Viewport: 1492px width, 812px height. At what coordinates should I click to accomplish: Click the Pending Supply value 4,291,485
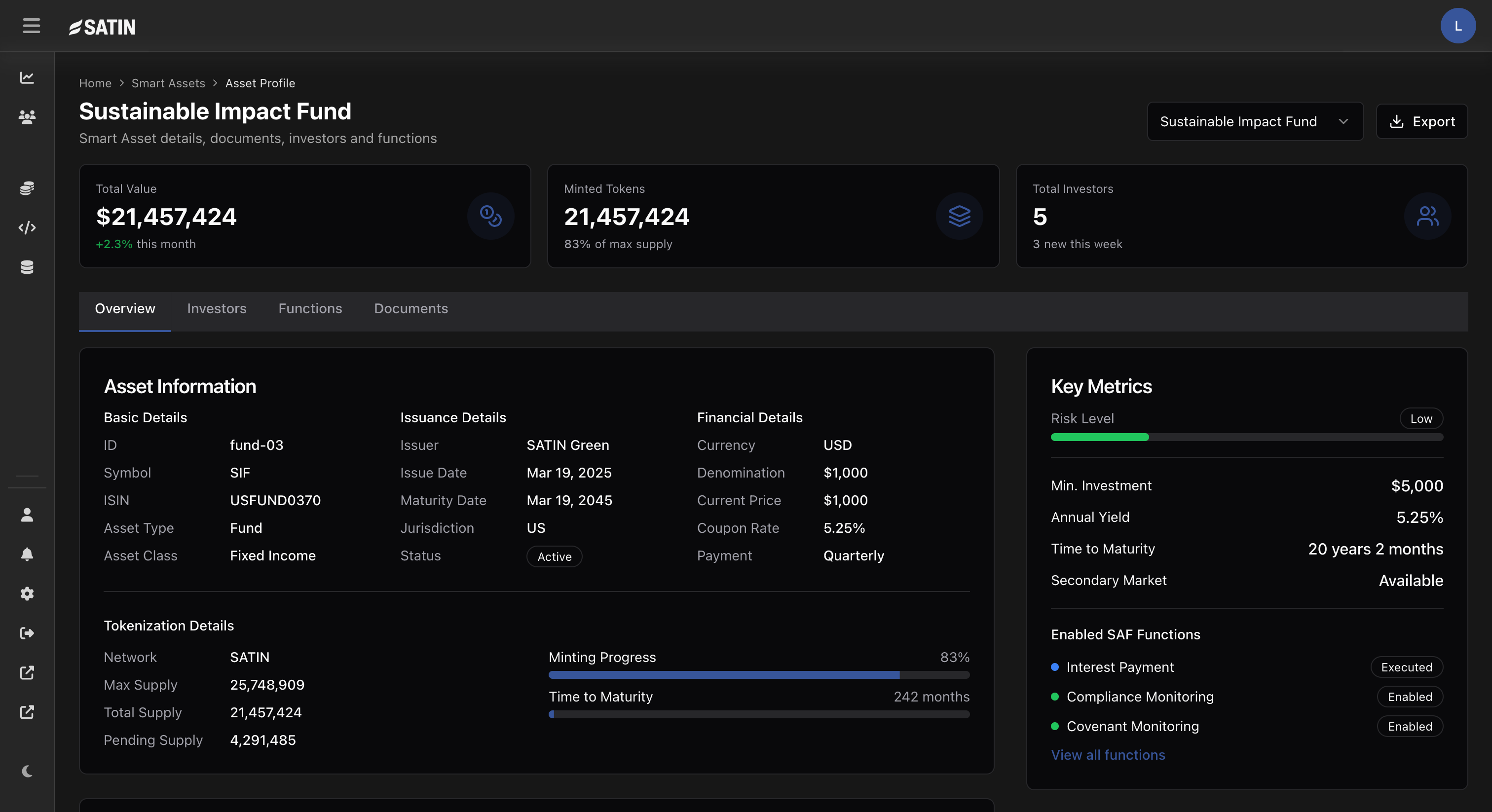tap(263, 740)
